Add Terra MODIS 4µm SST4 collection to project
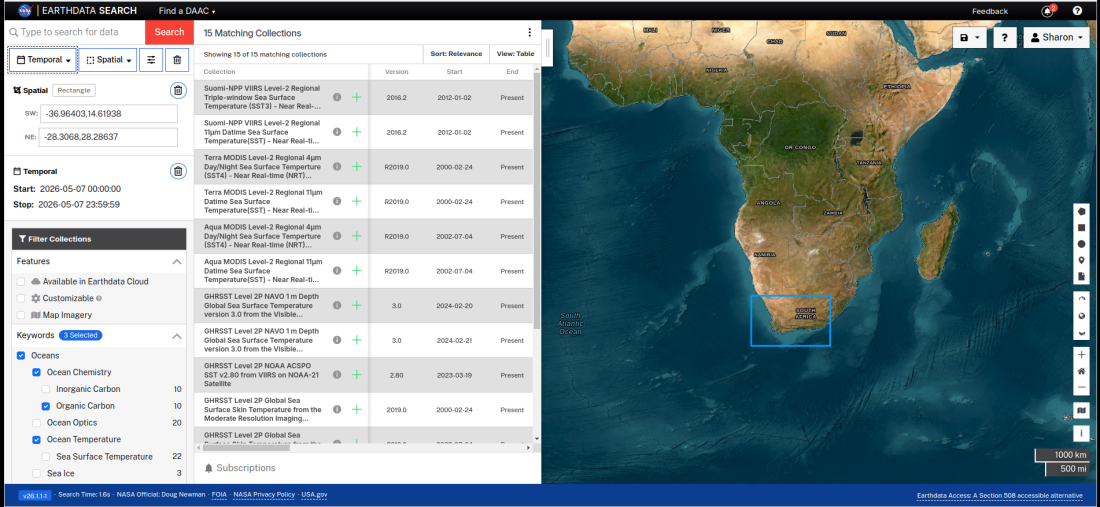The height and width of the screenshot is (507, 1100). 356,166
